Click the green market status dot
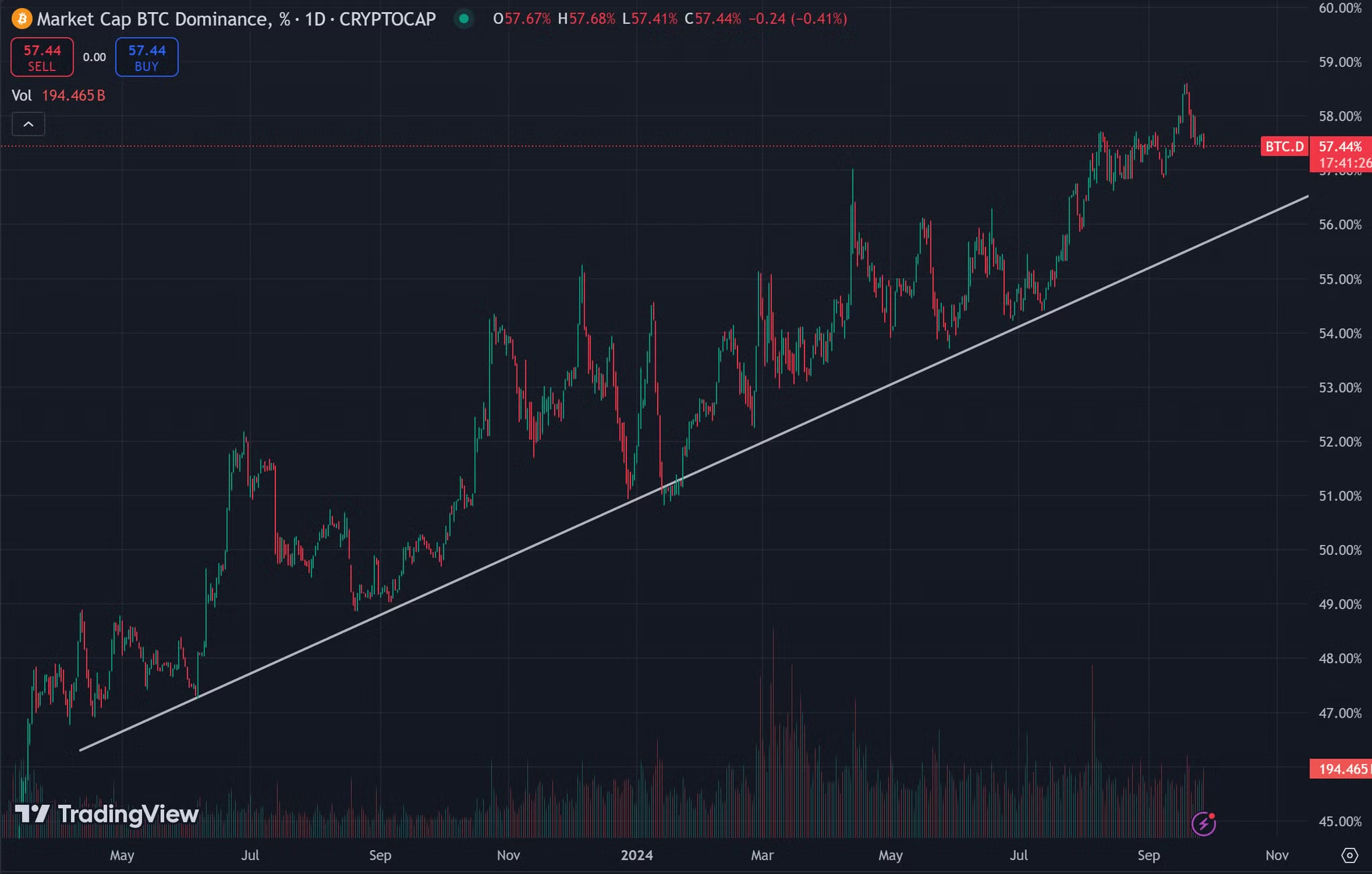 point(464,19)
